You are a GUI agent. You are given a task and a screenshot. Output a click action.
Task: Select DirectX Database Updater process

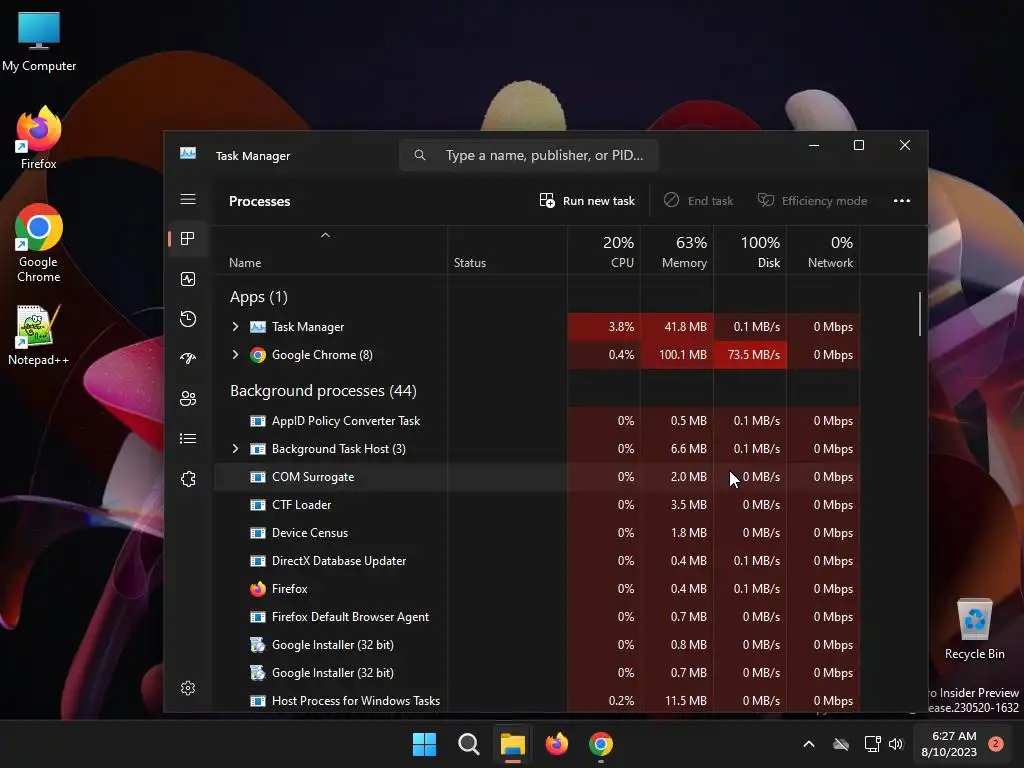537,561
